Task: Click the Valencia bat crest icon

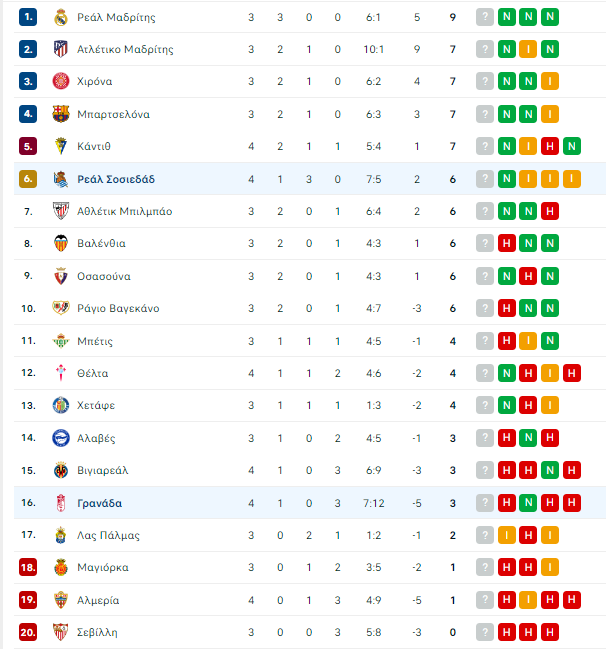Action: coord(61,243)
